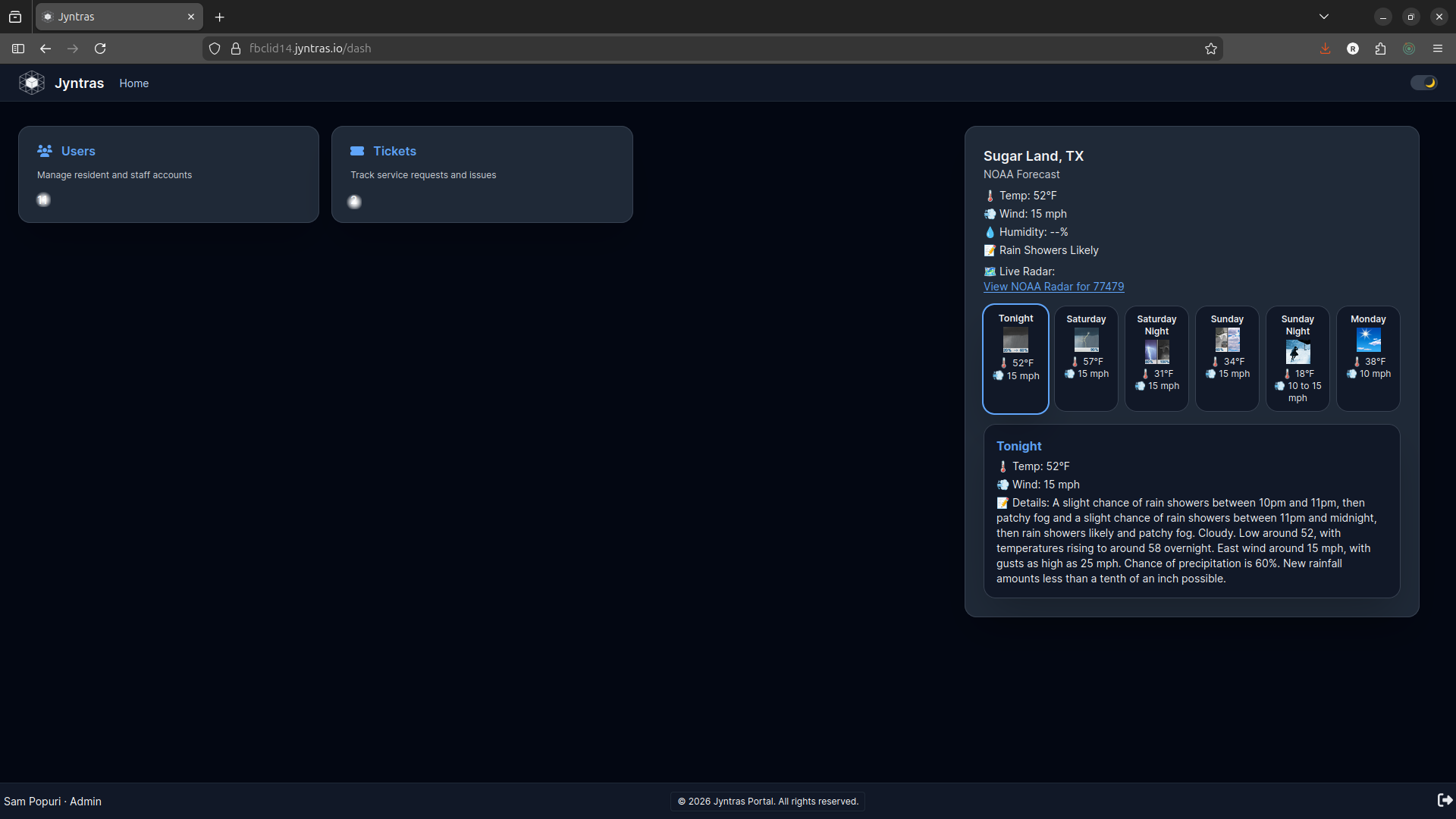Select the Sunday Night forecast card

pos(1298,358)
